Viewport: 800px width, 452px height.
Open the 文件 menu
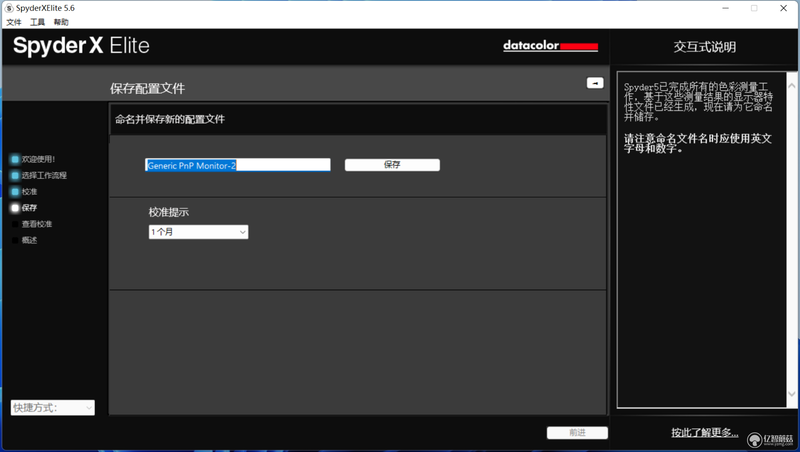pyautogui.click(x=14, y=22)
